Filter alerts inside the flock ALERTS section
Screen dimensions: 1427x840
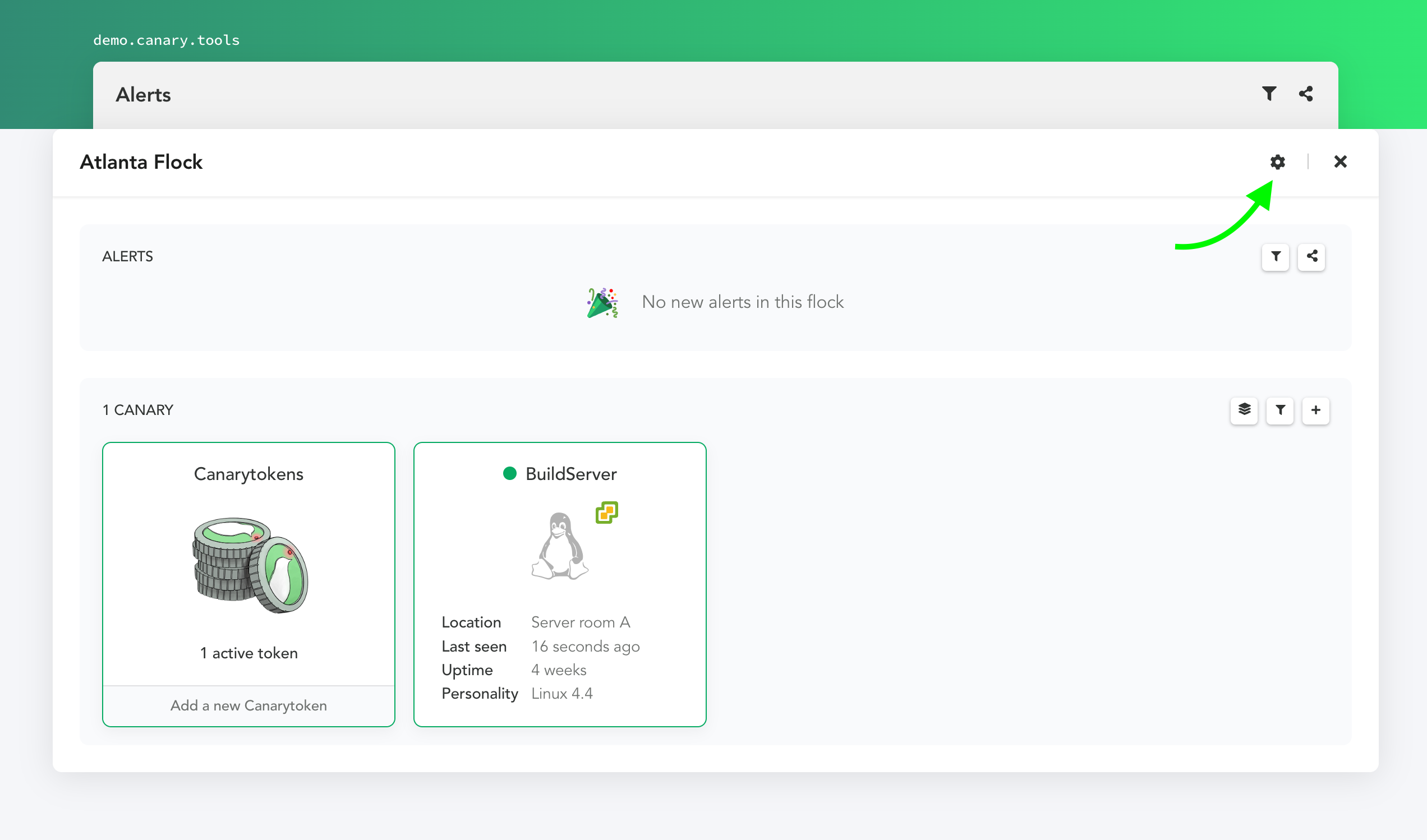1275,257
